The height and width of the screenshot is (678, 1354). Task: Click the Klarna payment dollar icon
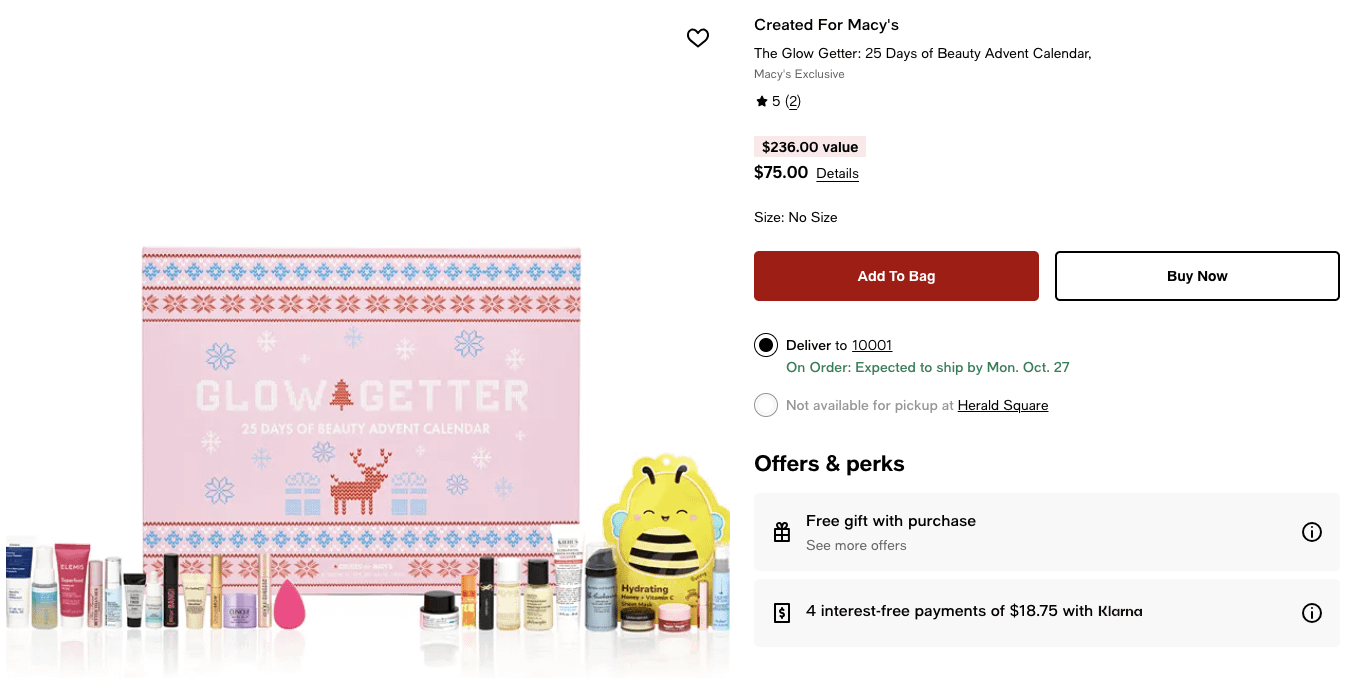click(x=782, y=613)
